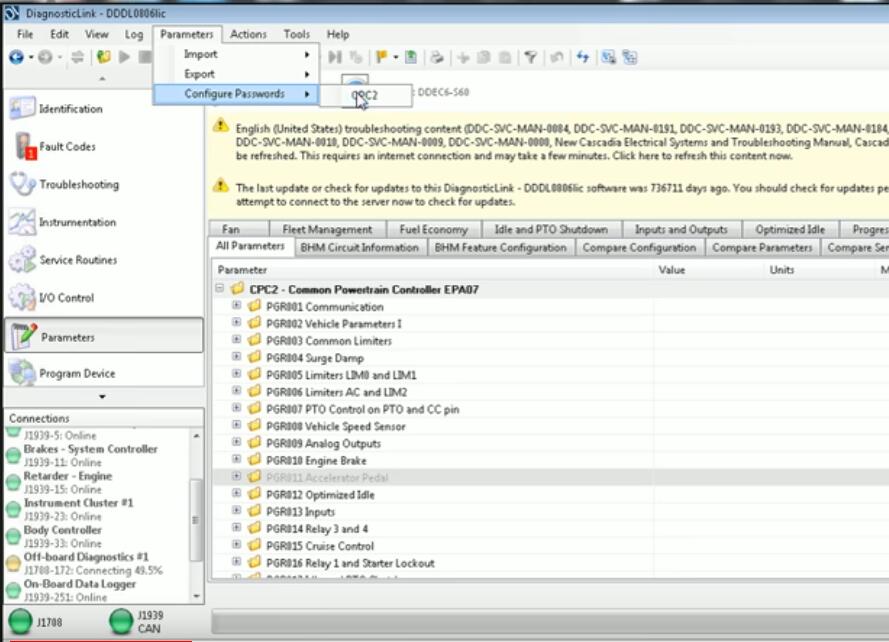This screenshot has width=889, height=642.
Task: Click the filter funnel toolbar icon
Action: click(x=530, y=57)
